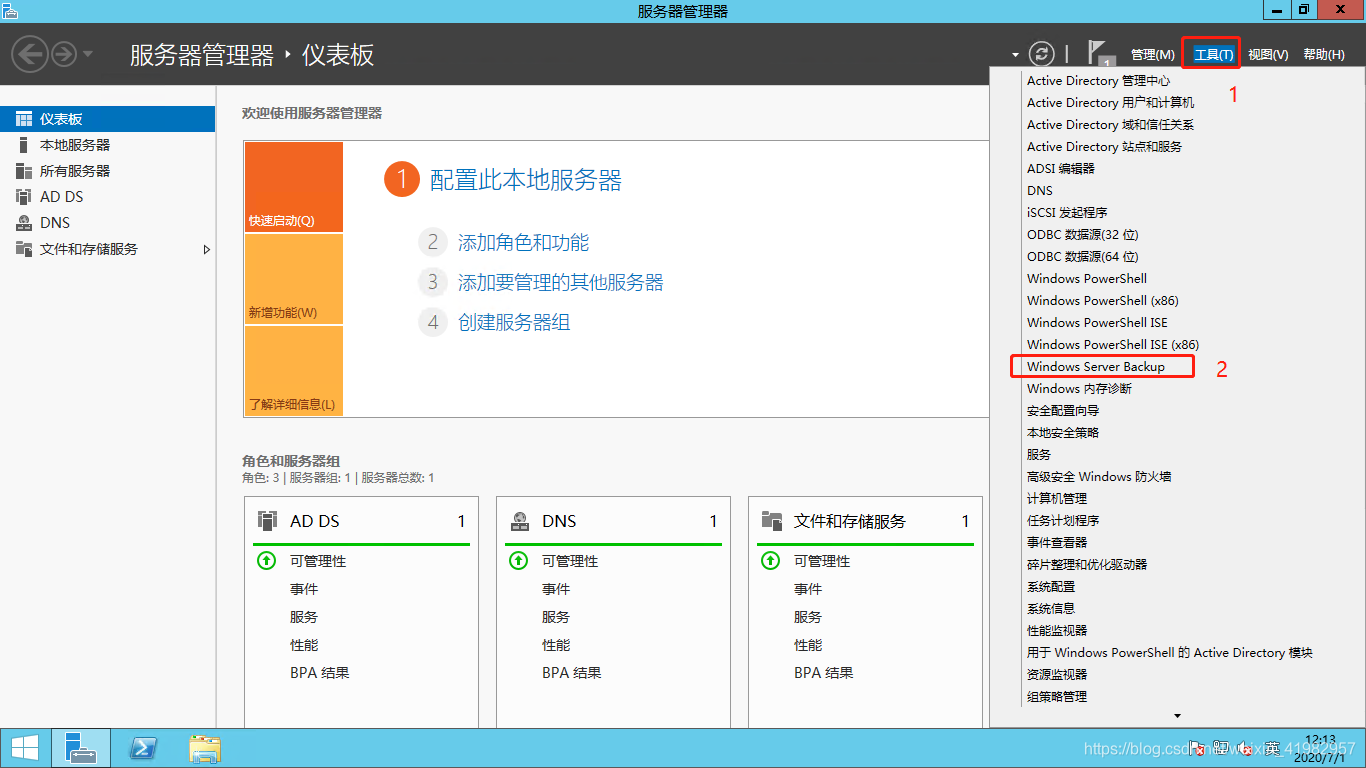This screenshot has width=1366, height=768.
Task: Open the navigation history dropdown arrow
Action: click(88, 54)
